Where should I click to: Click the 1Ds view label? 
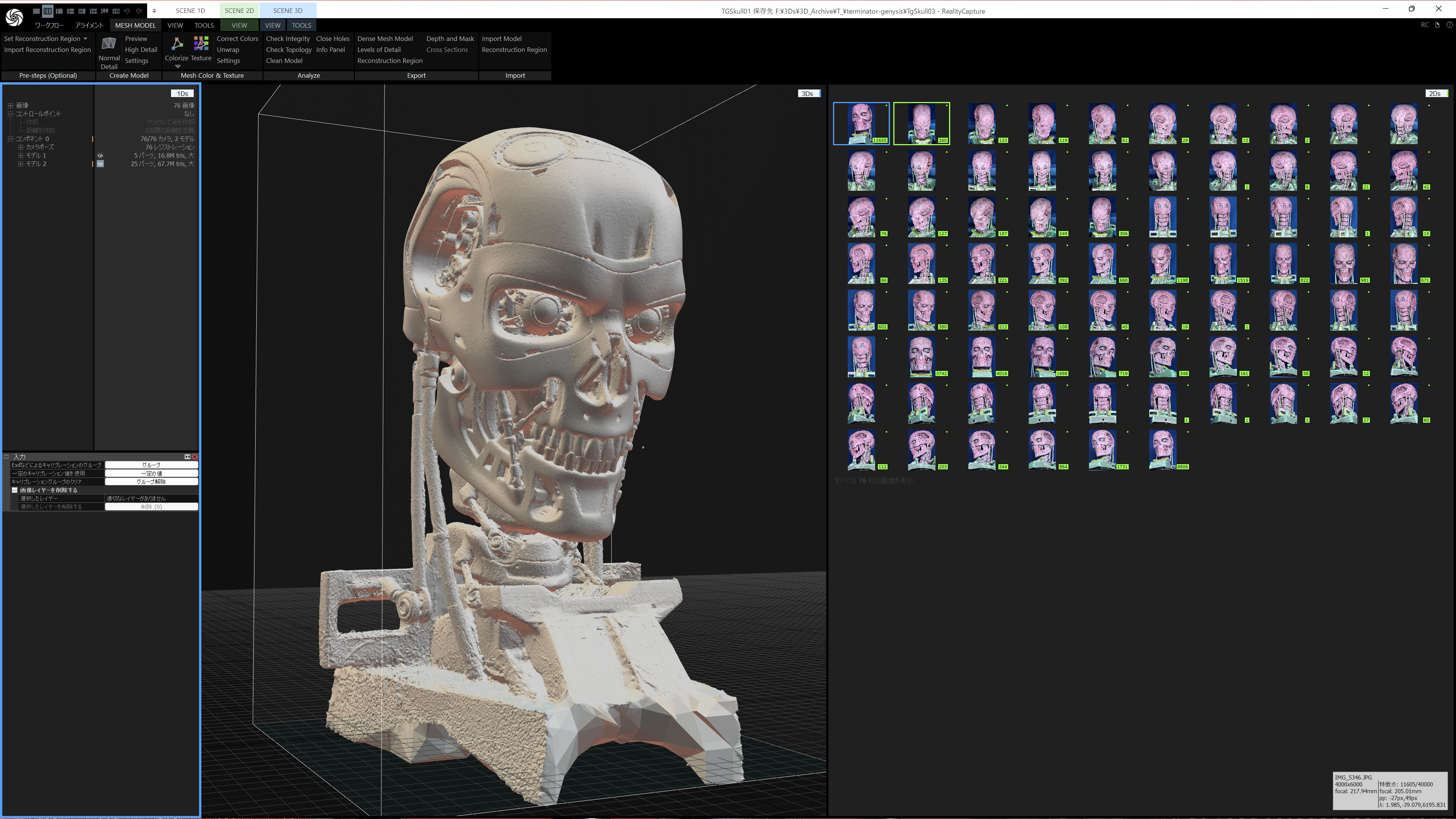(182, 94)
